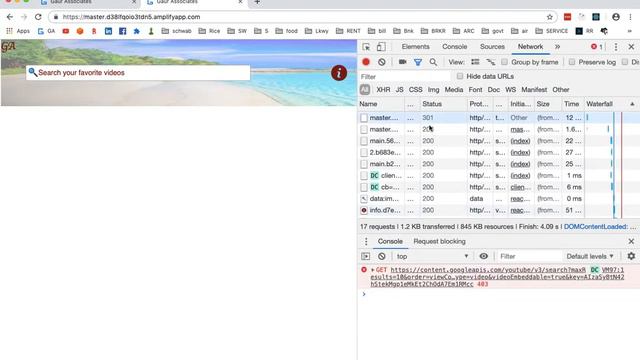Screen dimensions: 640x360
Task: Expand the console prompt chevron
Action: click(364, 294)
